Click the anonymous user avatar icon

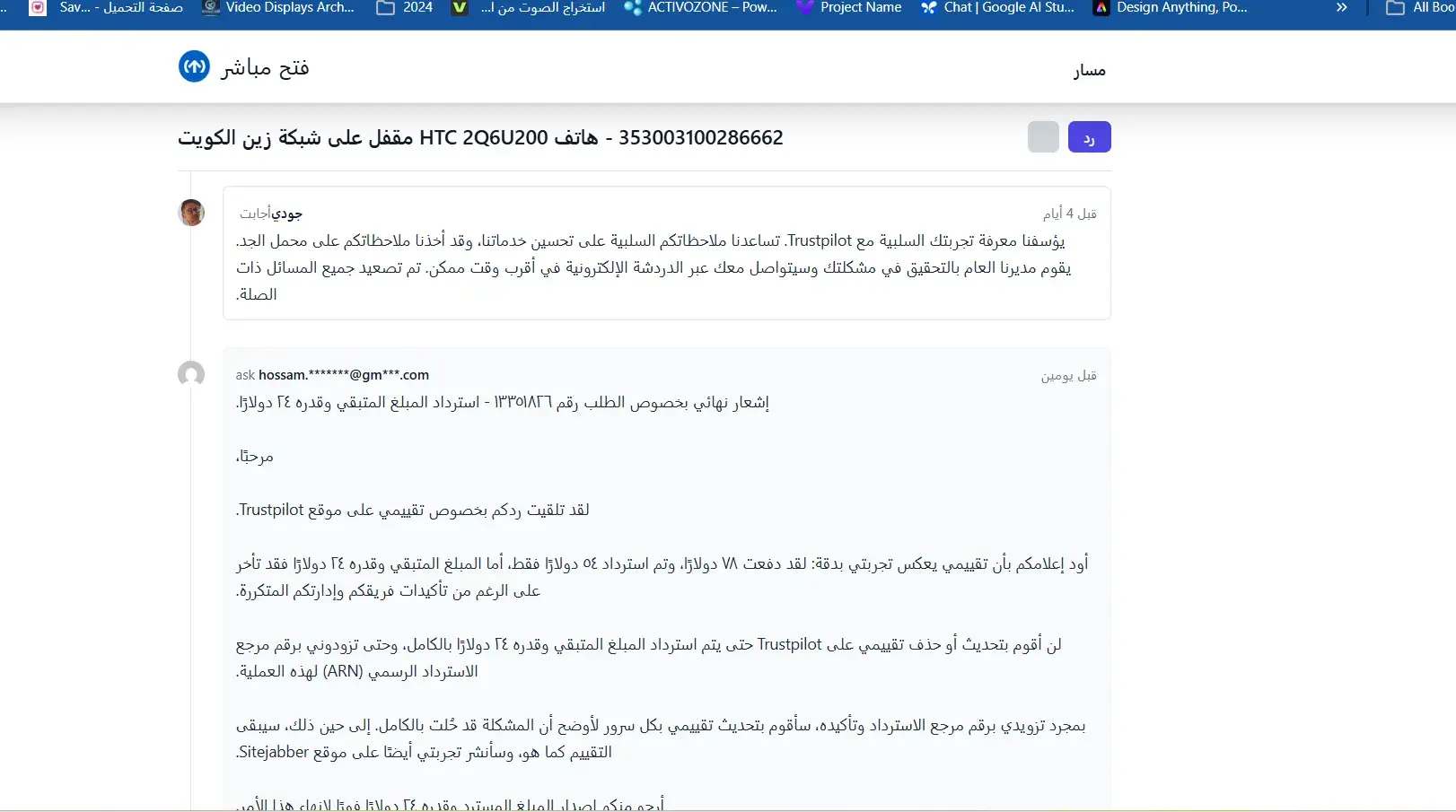(x=191, y=374)
